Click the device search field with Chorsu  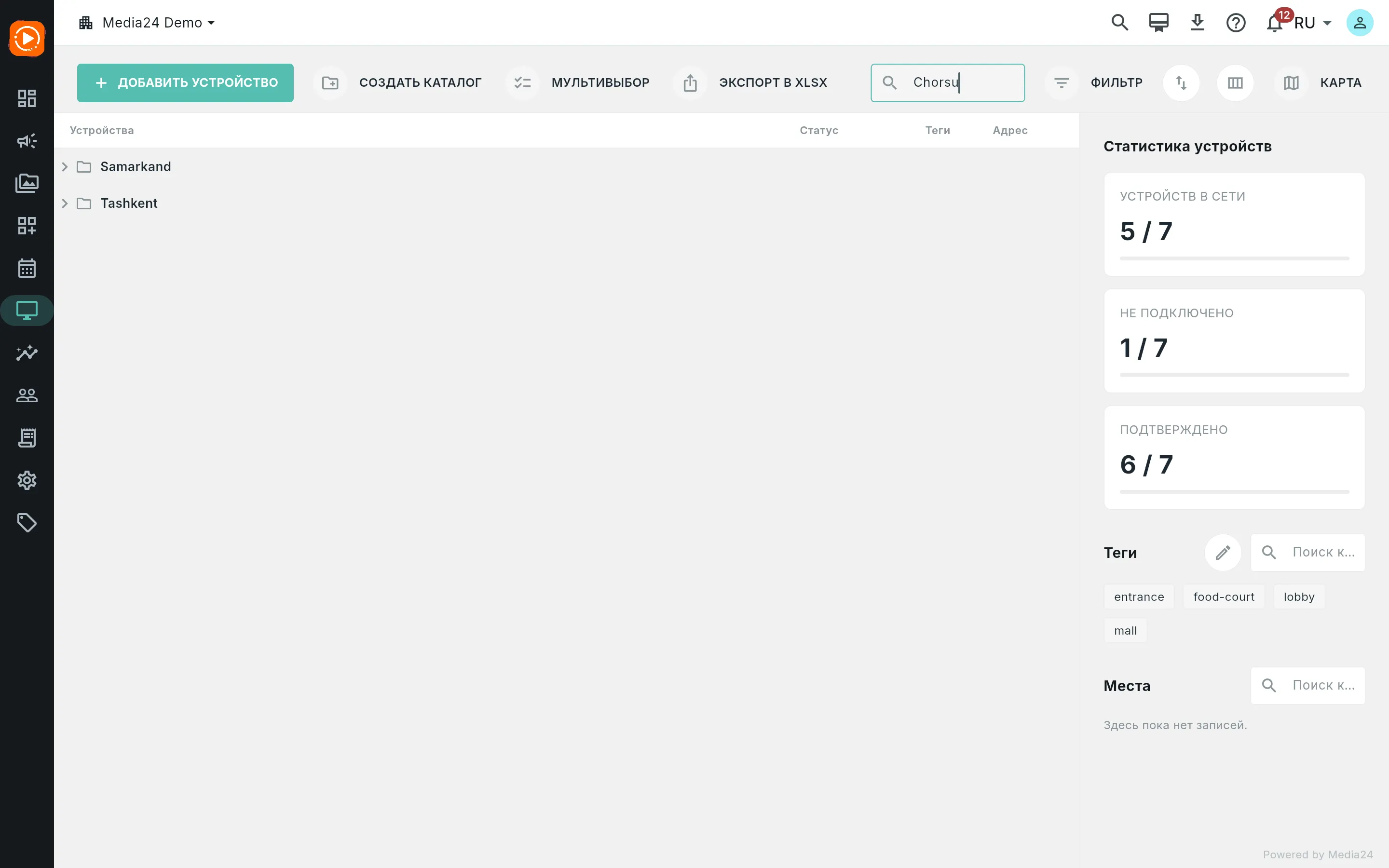[948, 82]
